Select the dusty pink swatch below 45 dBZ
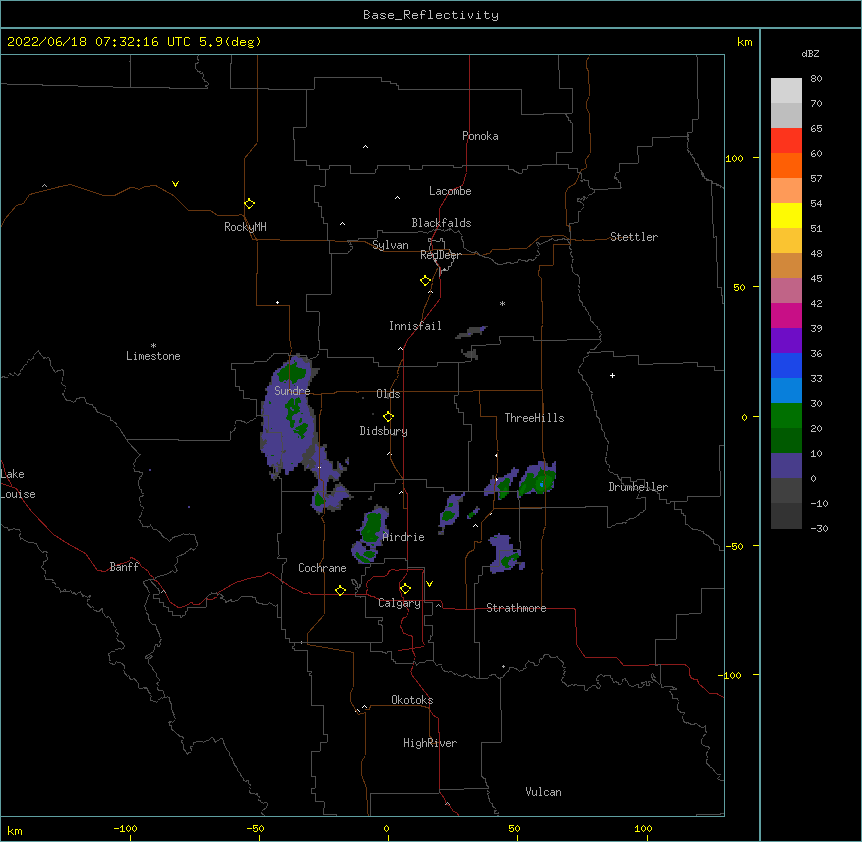The height and width of the screenshot is (842, 862). pos(786,291)
